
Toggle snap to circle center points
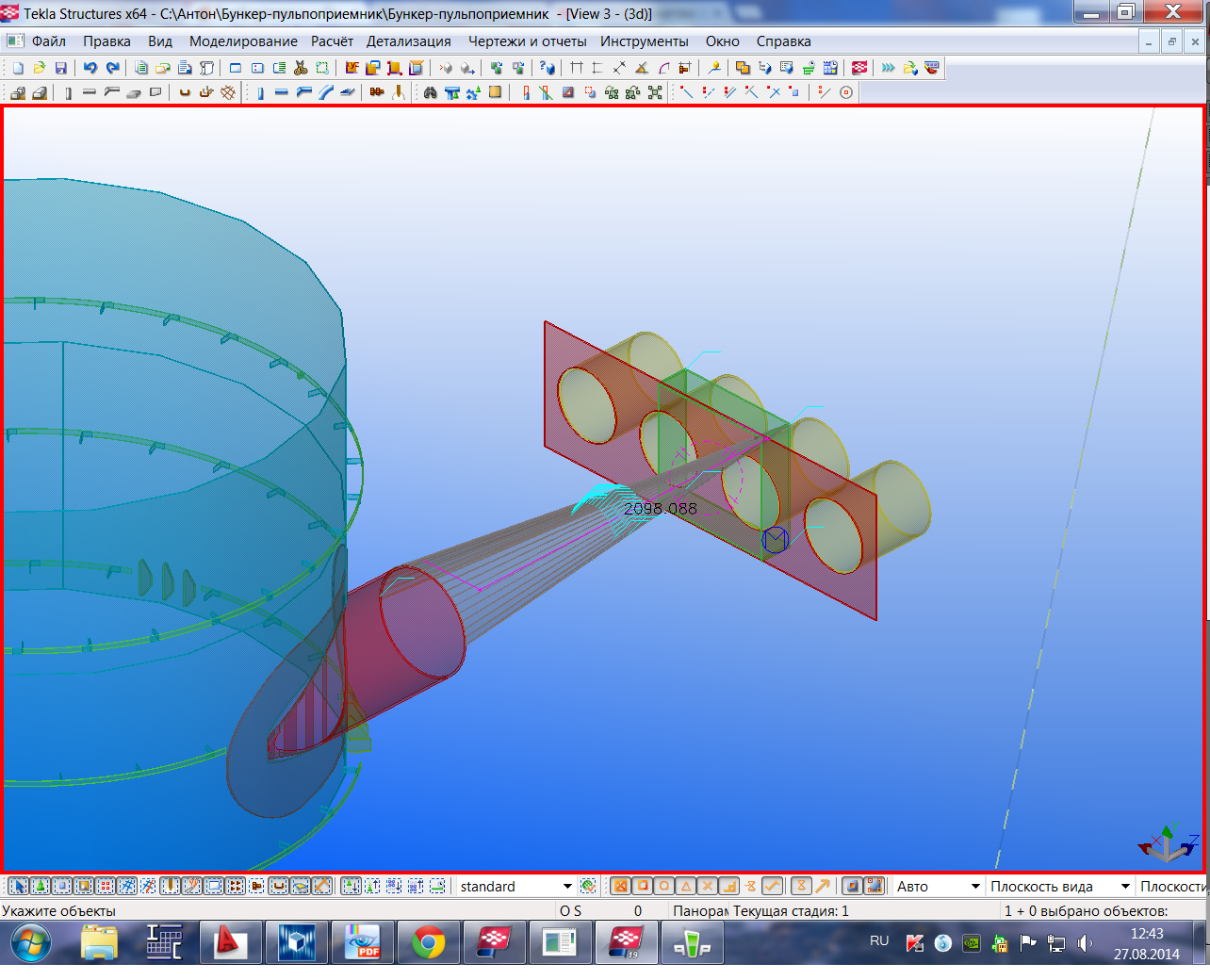click(x=664, y=886)
